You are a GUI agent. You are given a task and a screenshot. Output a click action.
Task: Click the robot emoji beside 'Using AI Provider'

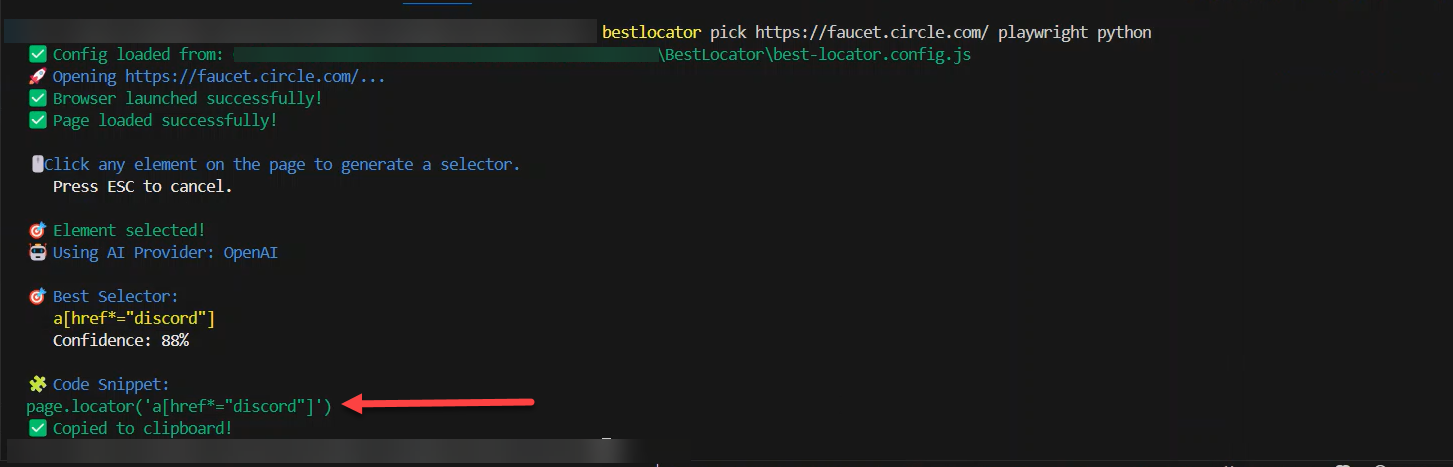[38, 252]
